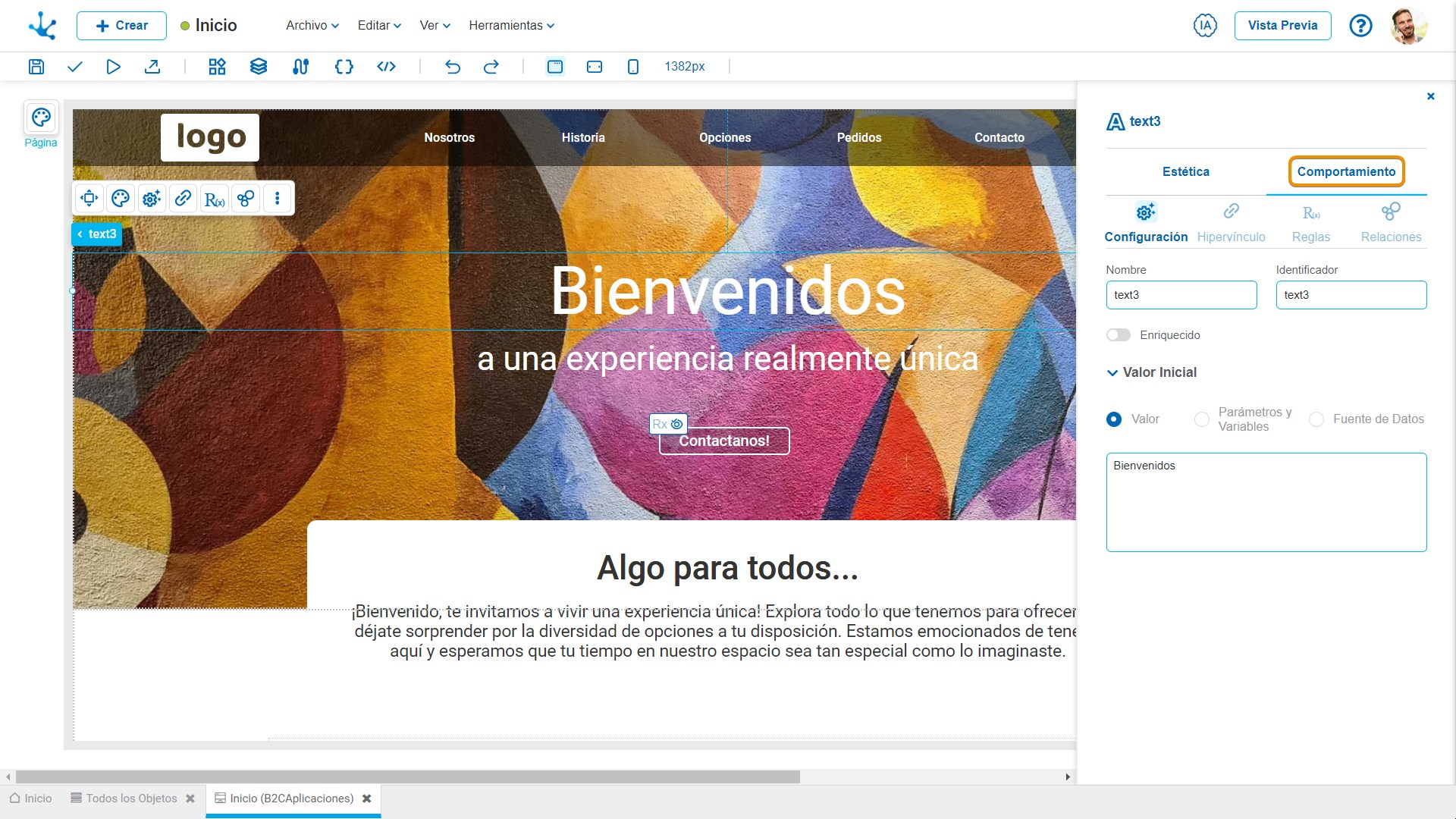
Task: Select Fuente de Datos radio button
Action: coord(1316,419)
